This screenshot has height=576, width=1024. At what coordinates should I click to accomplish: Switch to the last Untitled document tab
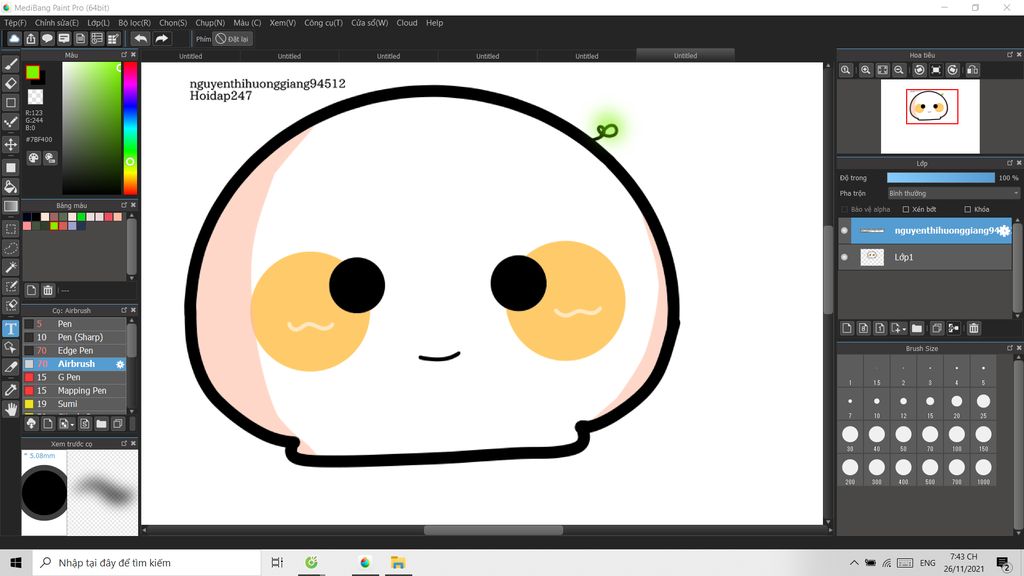click(x=685, y=56)
